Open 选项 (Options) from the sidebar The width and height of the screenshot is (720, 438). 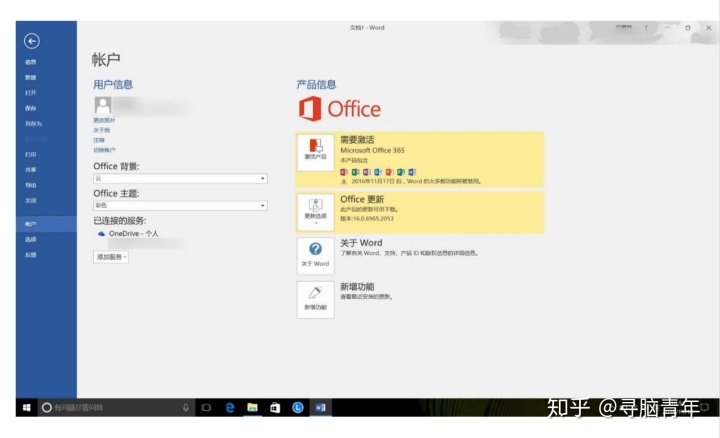(31, 240)
